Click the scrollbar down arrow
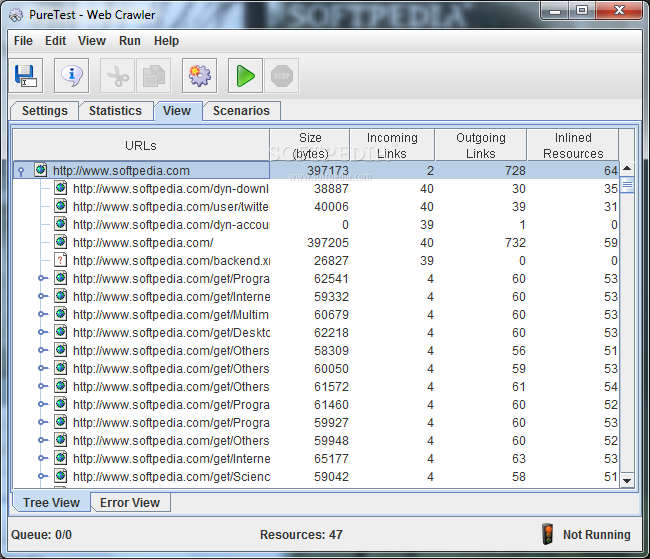This screenshot has width=650, height=559. [627, 481]
